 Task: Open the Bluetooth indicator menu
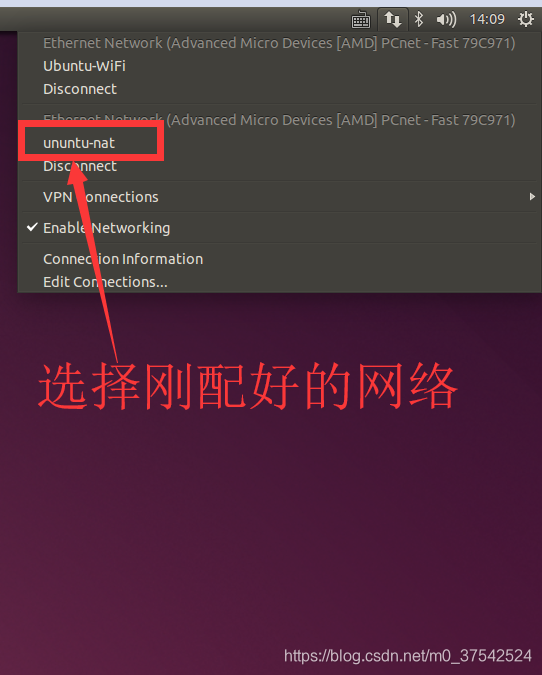(x=418, y=19)
